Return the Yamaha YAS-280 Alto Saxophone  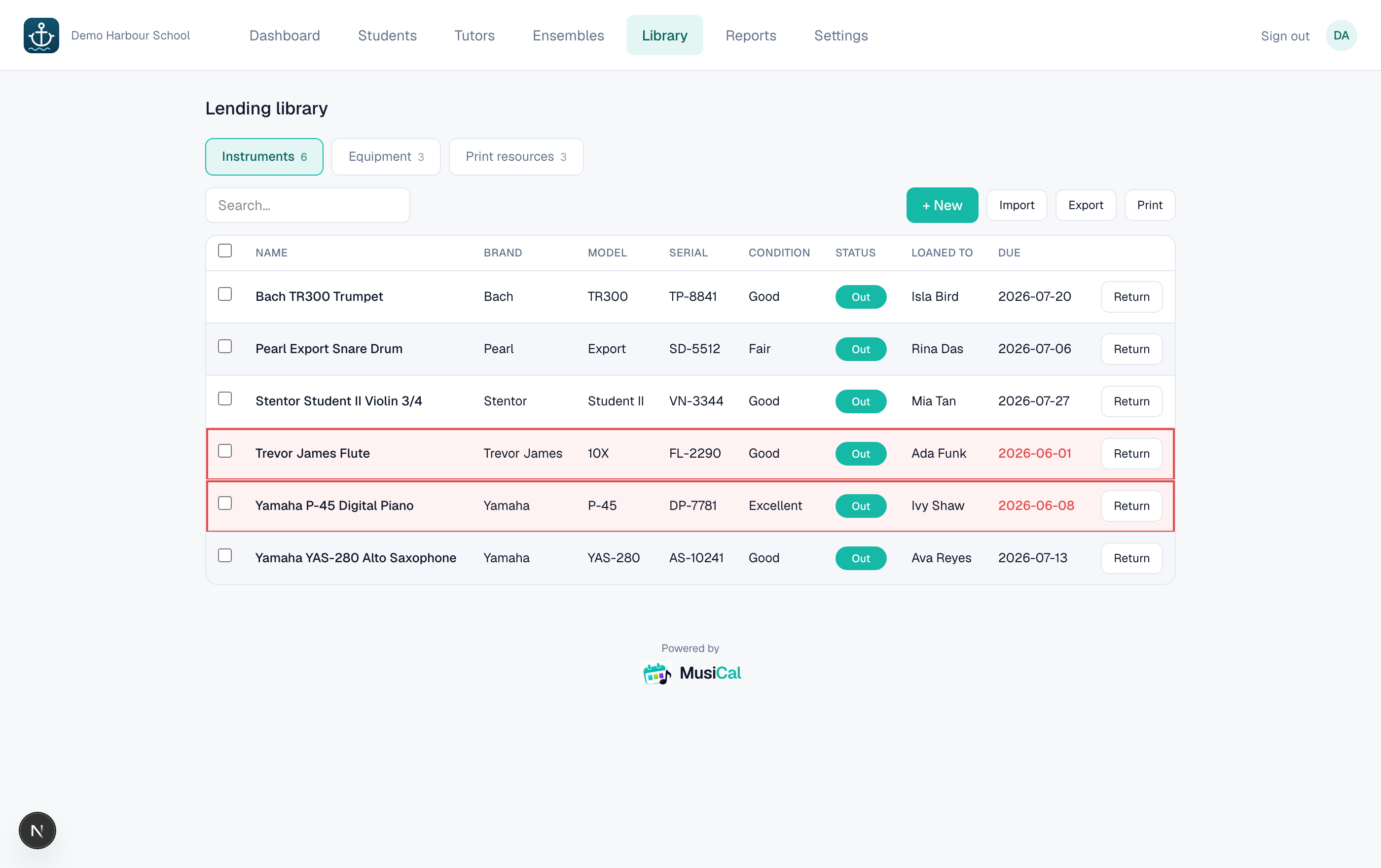point(1131,558)
